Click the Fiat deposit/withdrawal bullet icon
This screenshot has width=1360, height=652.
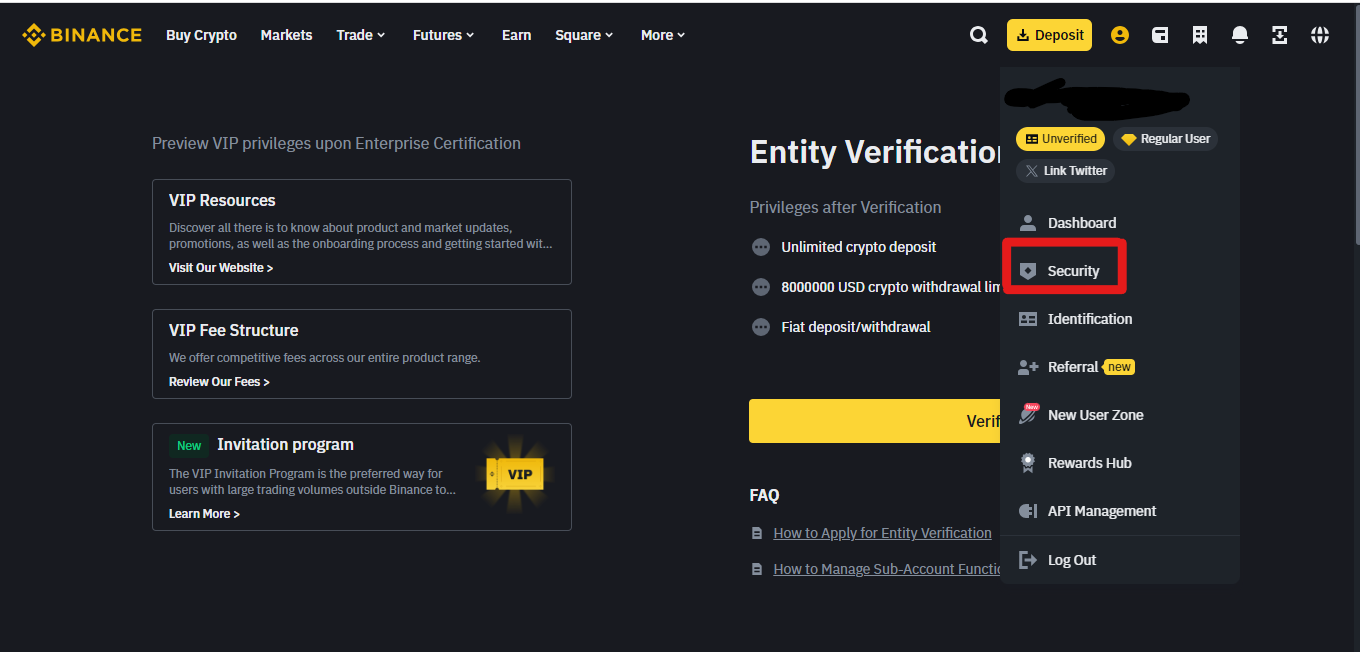pos(761,327)
